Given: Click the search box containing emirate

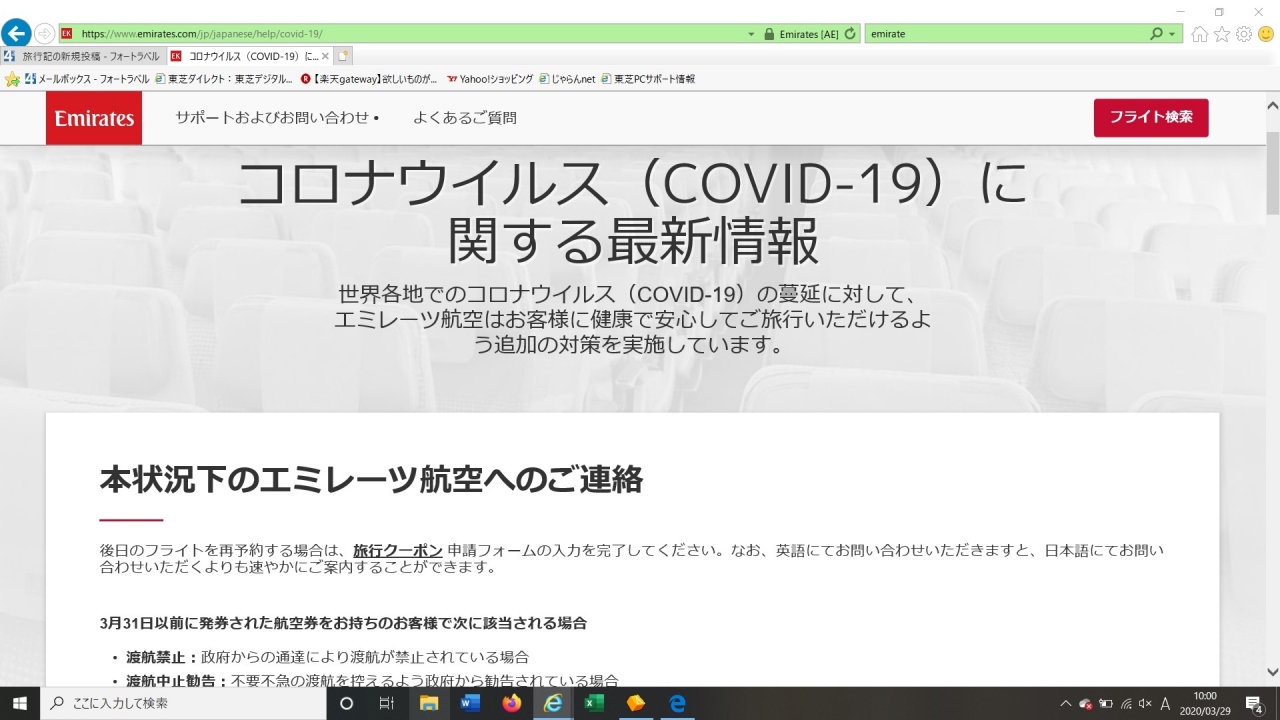Looking at the screenshot, I should [1005, 34].
